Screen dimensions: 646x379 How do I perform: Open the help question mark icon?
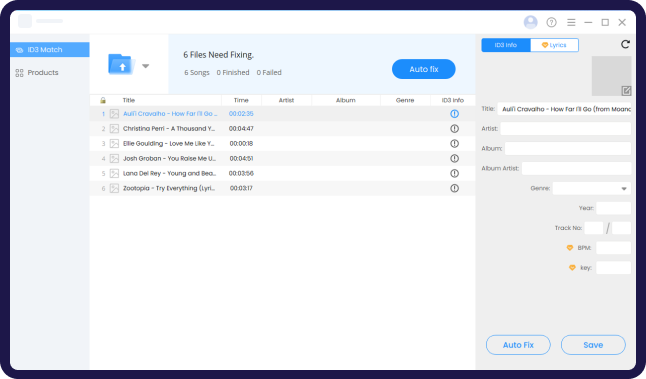[551, 22]
